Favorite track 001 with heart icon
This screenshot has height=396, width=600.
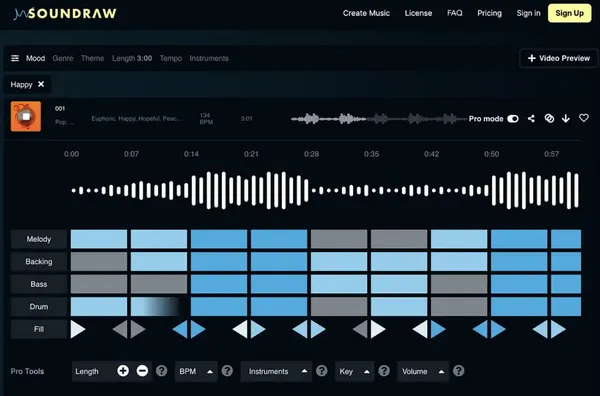pos(584,118)
